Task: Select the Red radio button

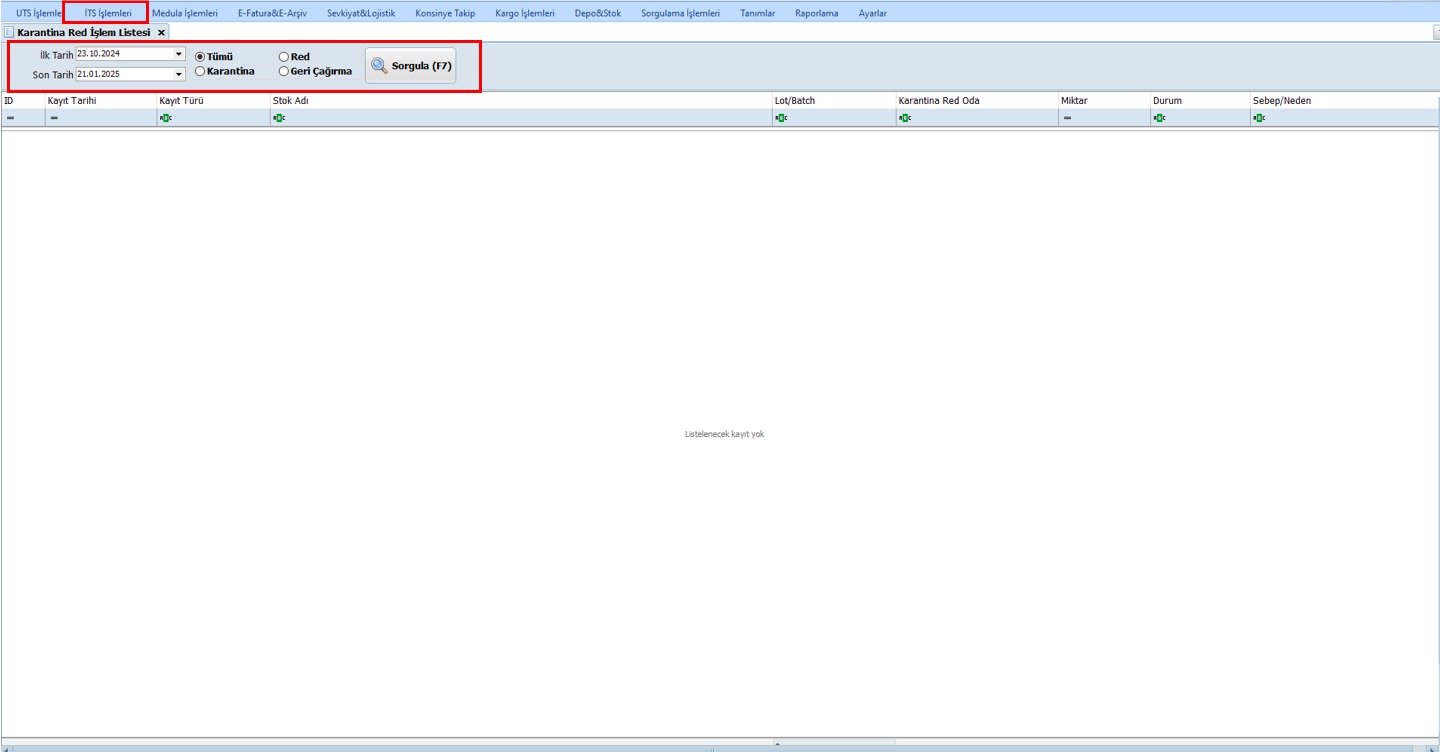Action: (x=284, y=57)
